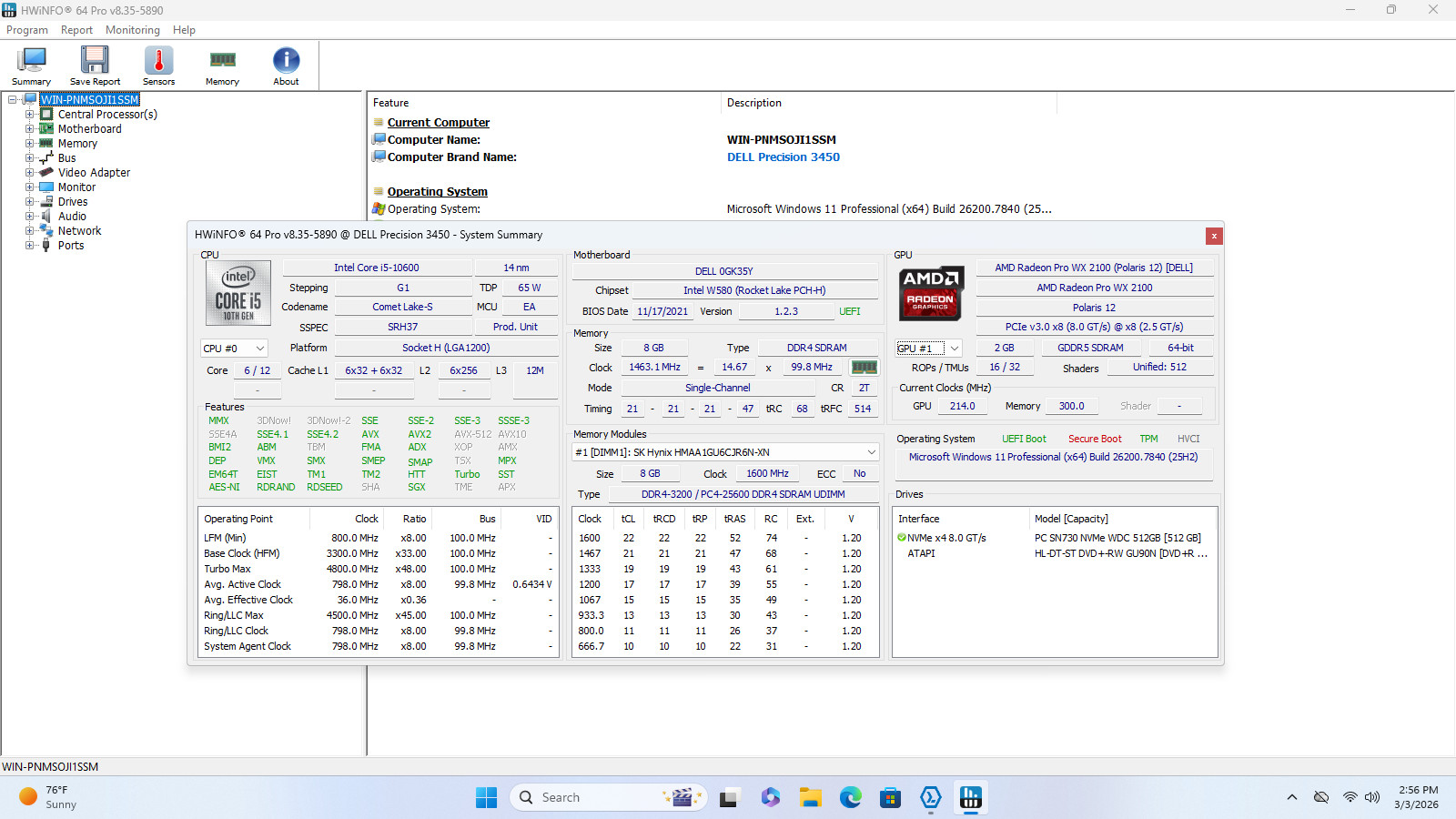Select the Network tree item
Viewport: 1456px width, 819px height.
(x=80, y=231)
